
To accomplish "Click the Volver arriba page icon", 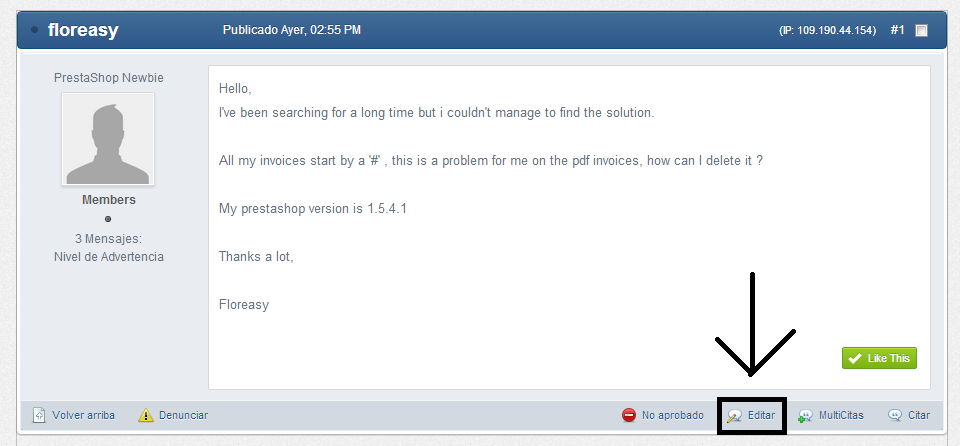I will pos(40,415).
